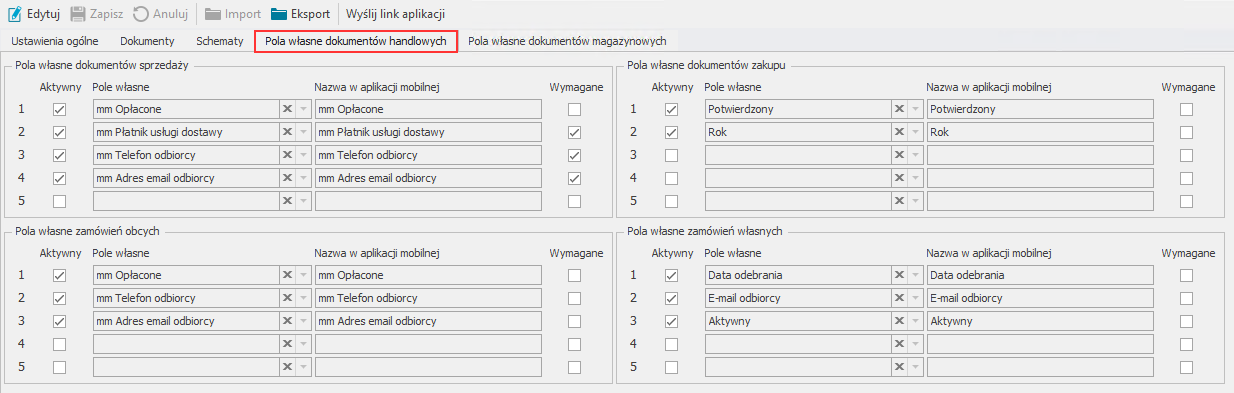Clear 'E-mail odbiorcy' field with X icon
The height and width of the screenshot is (393, 1234).
[899, 298]
